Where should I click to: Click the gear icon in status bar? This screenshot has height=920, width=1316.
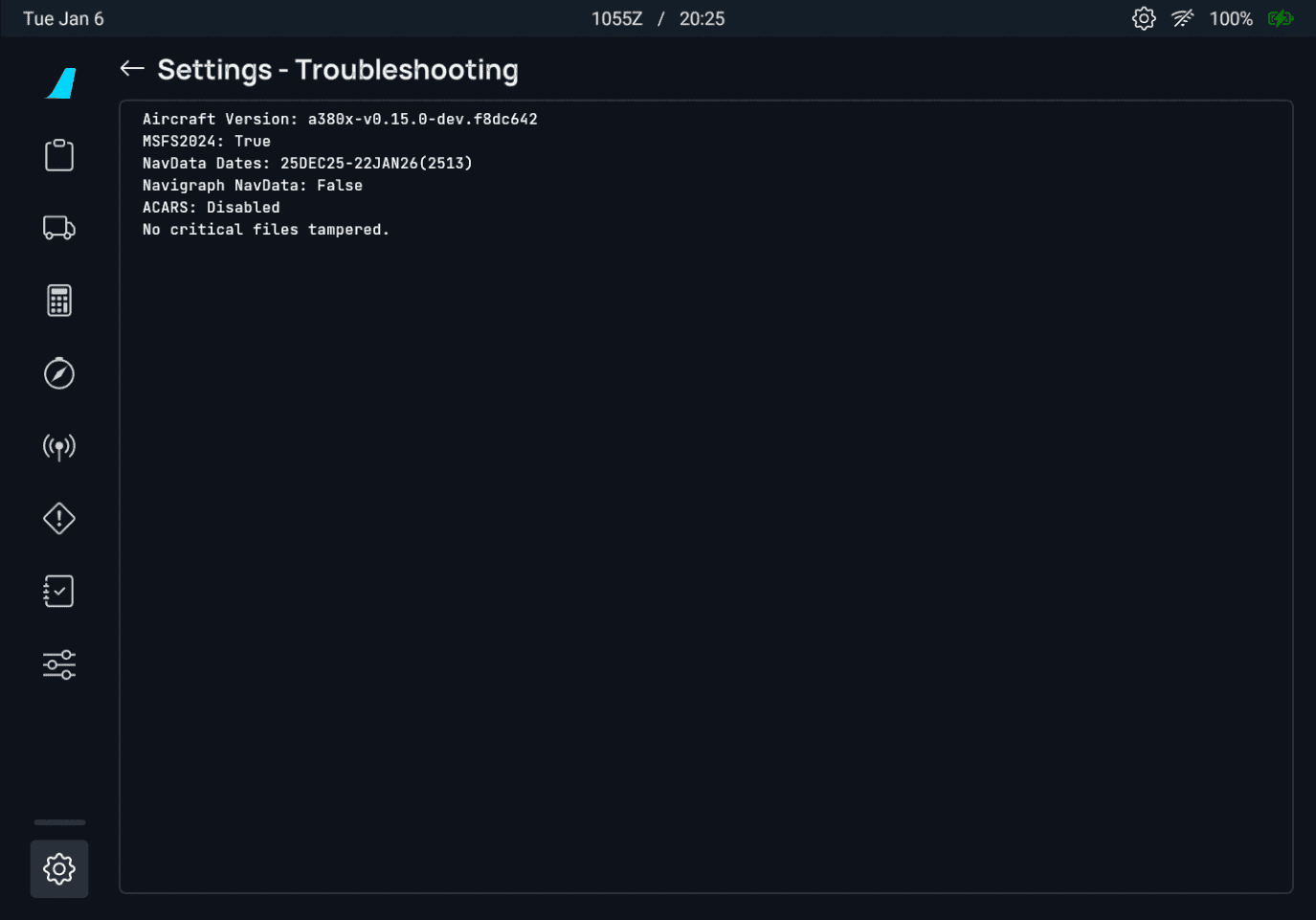click(x=1144, y=19)
